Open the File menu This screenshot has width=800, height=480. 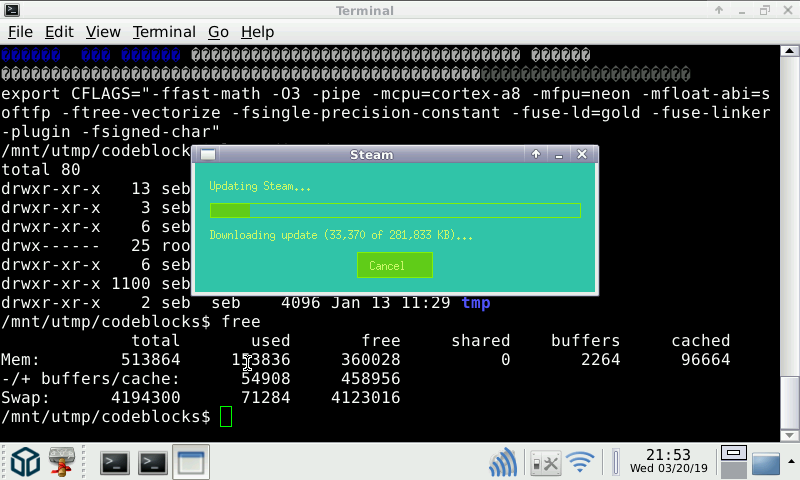click(x=20, y=32)
